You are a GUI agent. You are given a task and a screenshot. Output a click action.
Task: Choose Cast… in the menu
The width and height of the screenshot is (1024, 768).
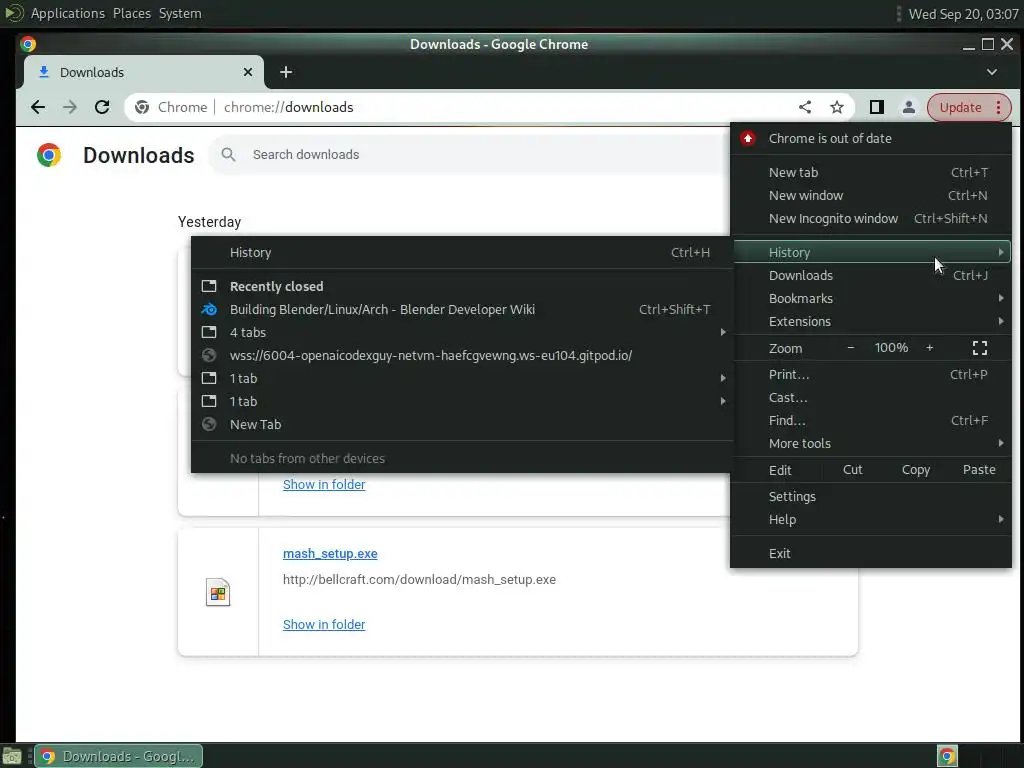coord(872,397)
